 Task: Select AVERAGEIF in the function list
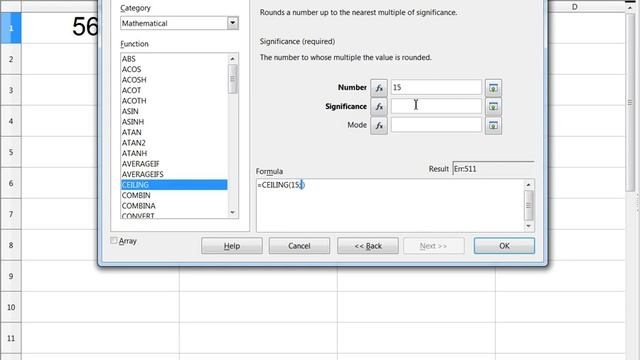tap(174, 164)
